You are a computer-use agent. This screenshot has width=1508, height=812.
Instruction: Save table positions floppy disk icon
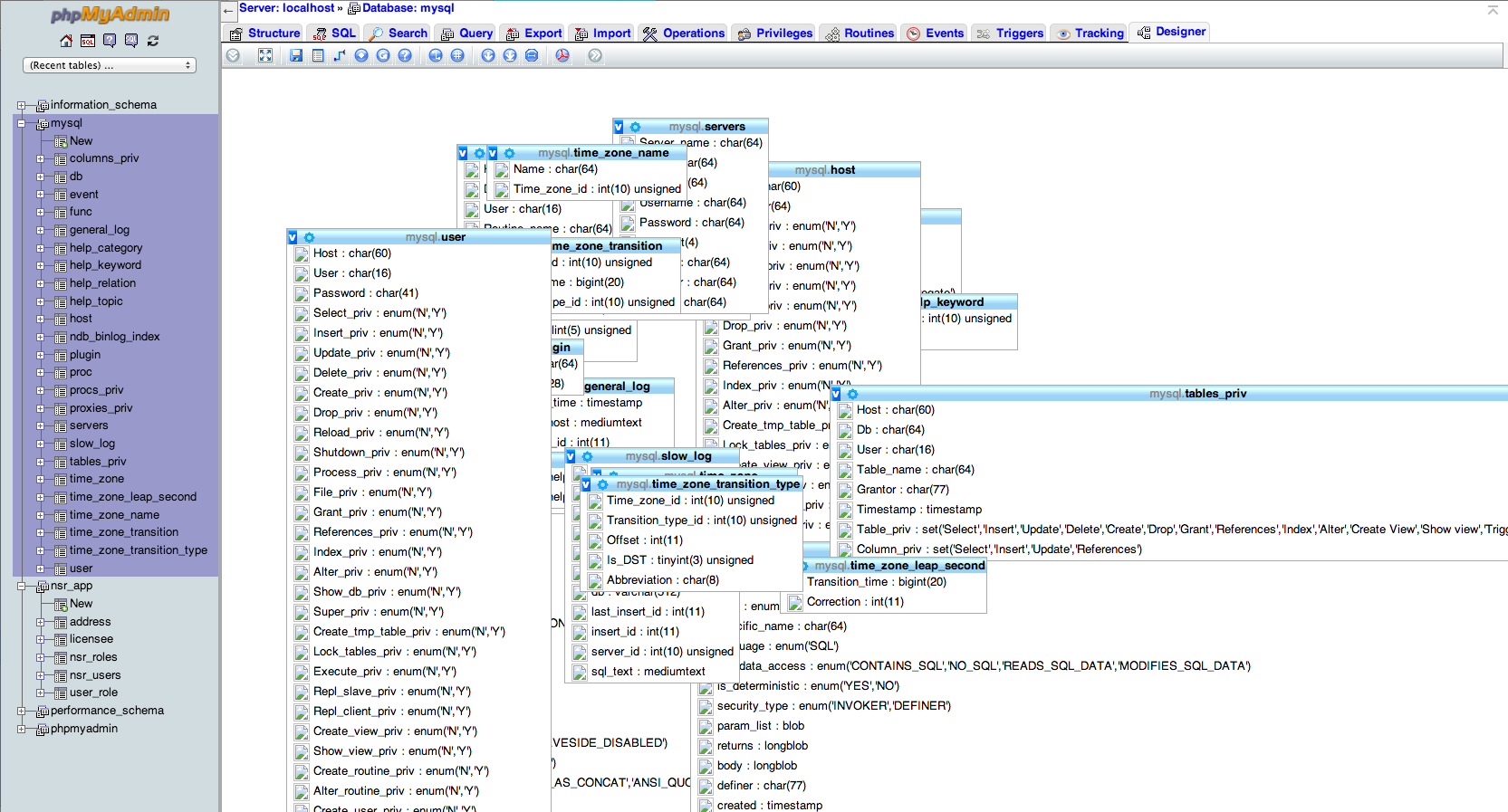point(296,55)
